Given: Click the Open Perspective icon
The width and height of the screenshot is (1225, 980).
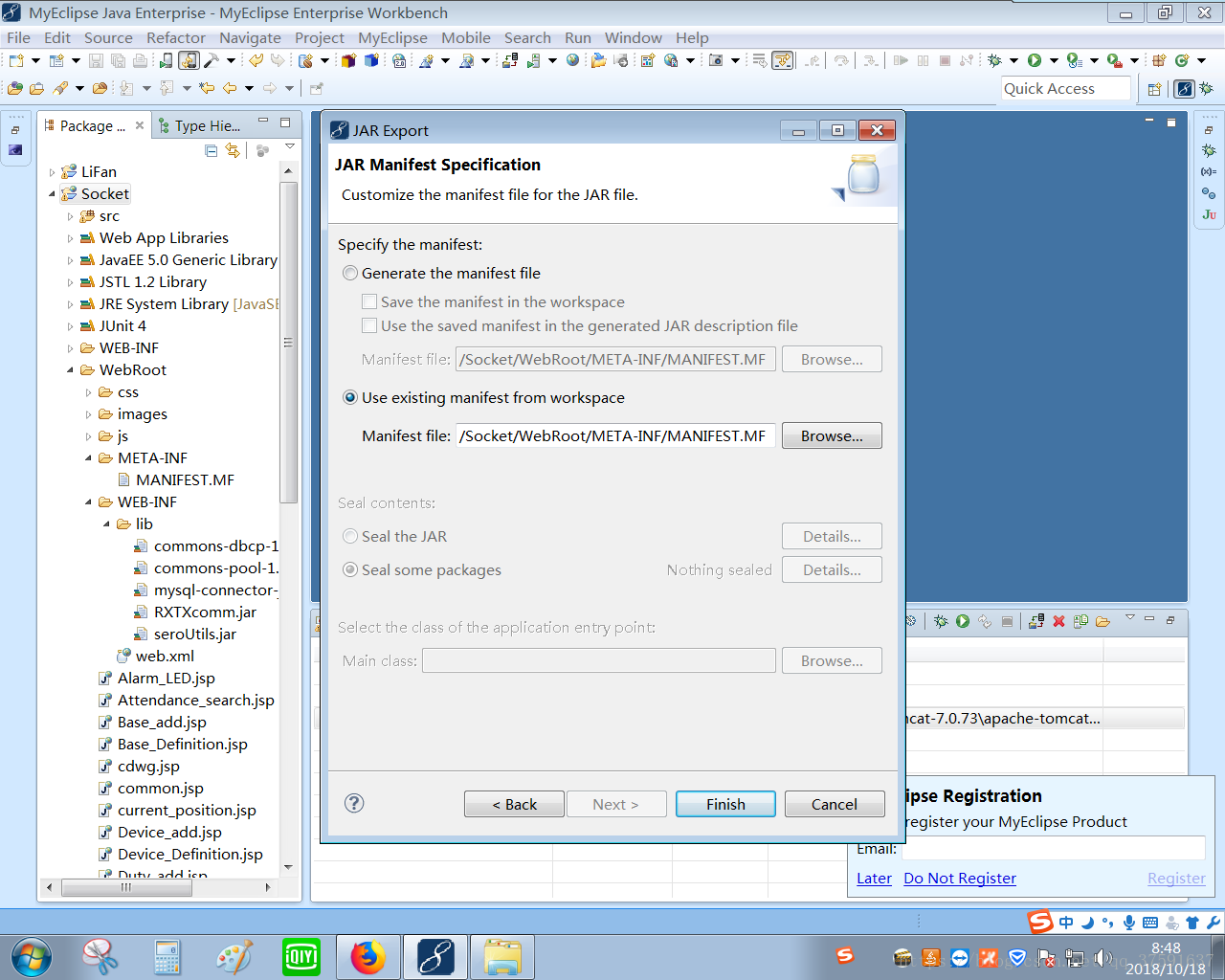Looking at the screenshot, I should click(x=1155, y=89).
